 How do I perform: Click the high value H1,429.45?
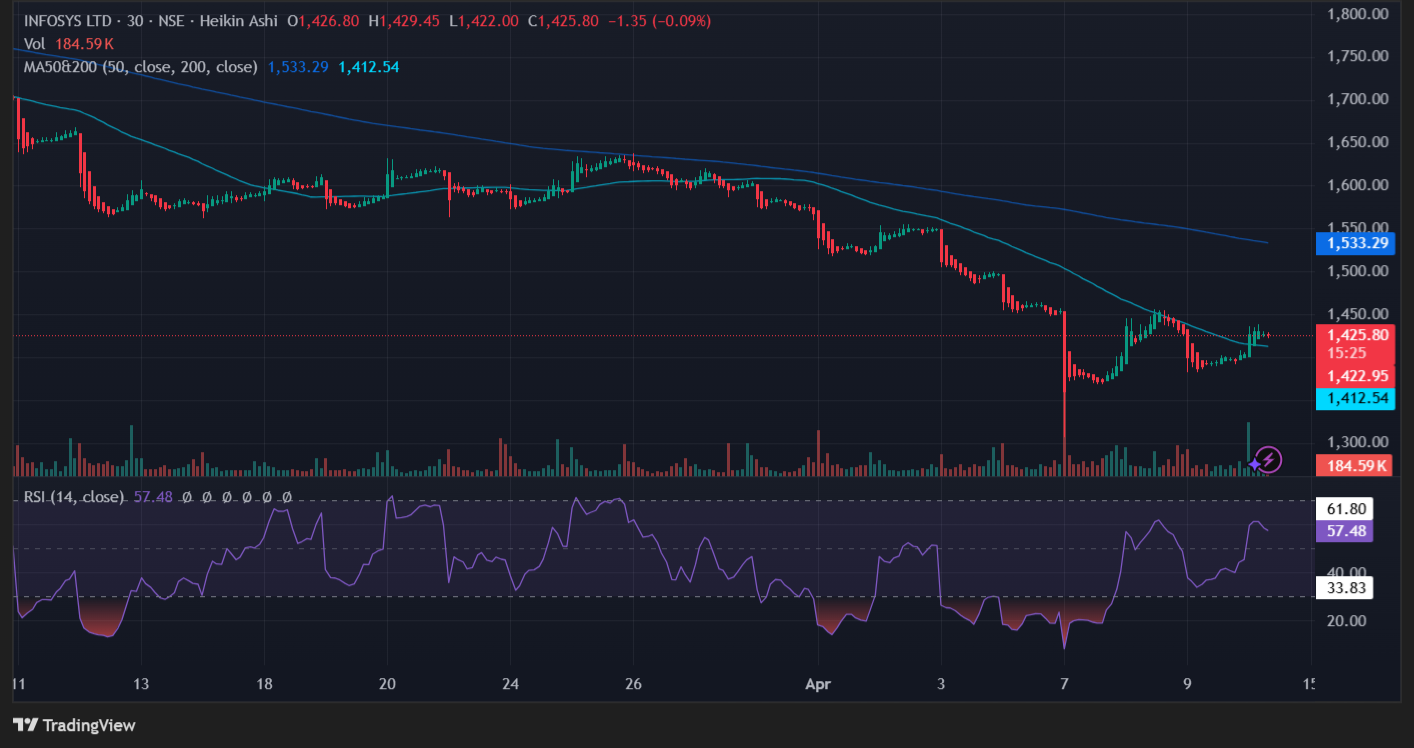404,20
